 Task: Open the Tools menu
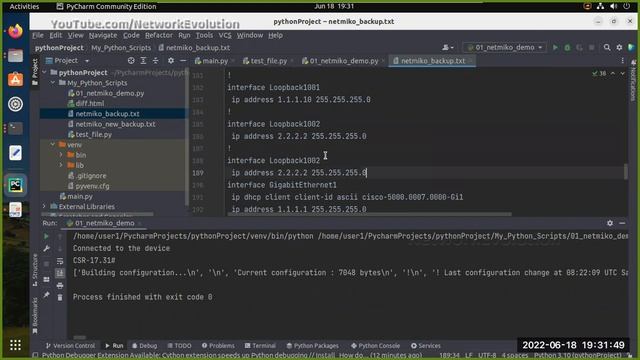tap(204, 36)
